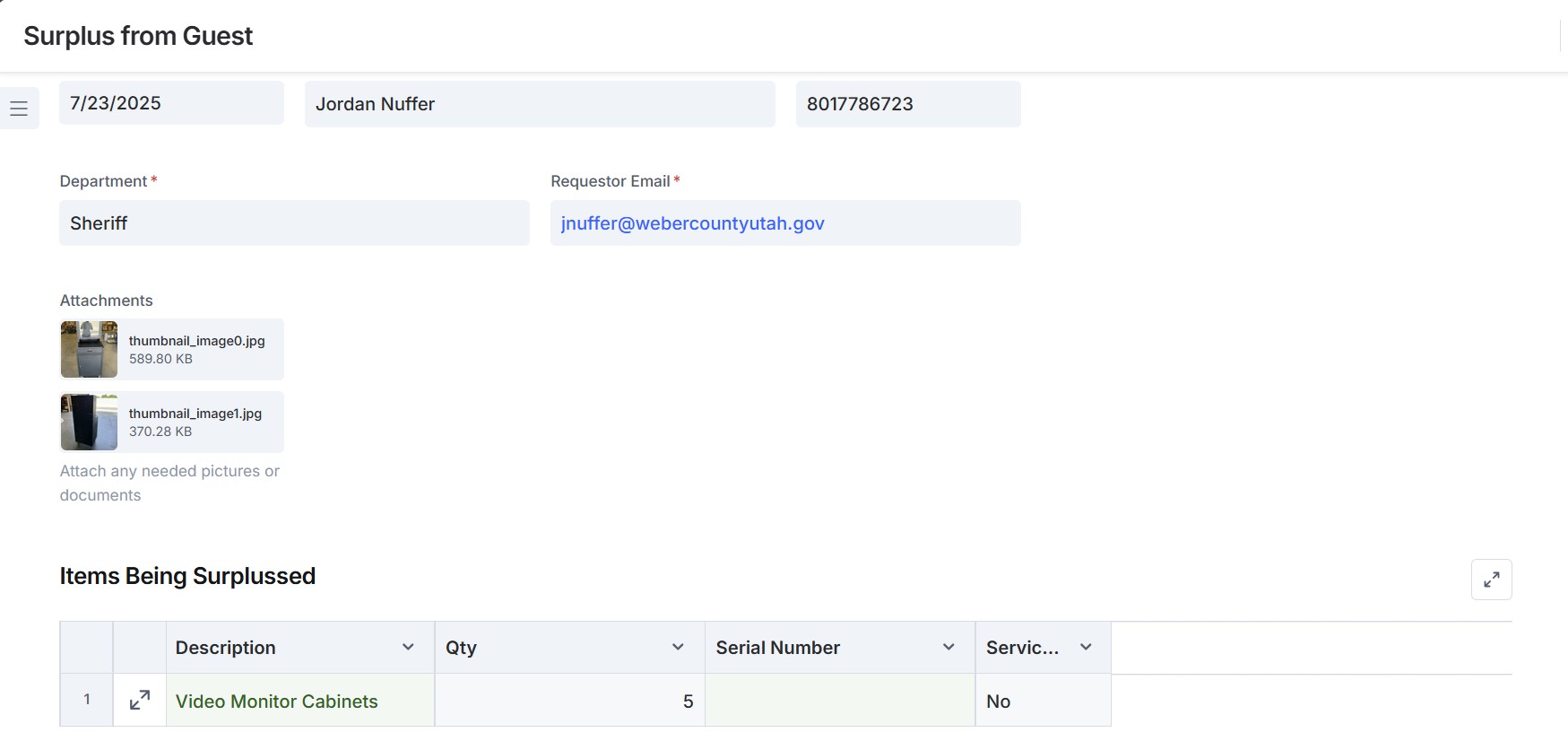Viewport: 1568px width, 741px height.
Task: Click the Attachments section label
Action: tap(106, 301)
